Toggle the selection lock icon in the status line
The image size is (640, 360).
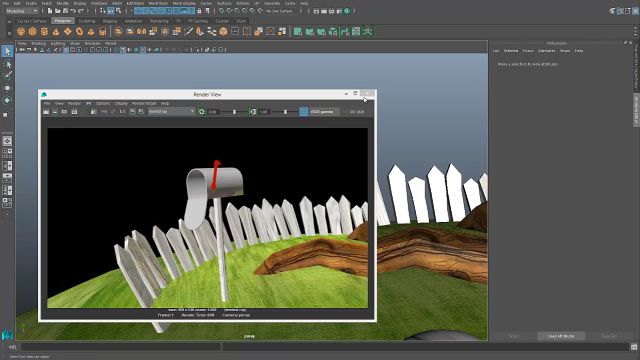pos(199,11)
